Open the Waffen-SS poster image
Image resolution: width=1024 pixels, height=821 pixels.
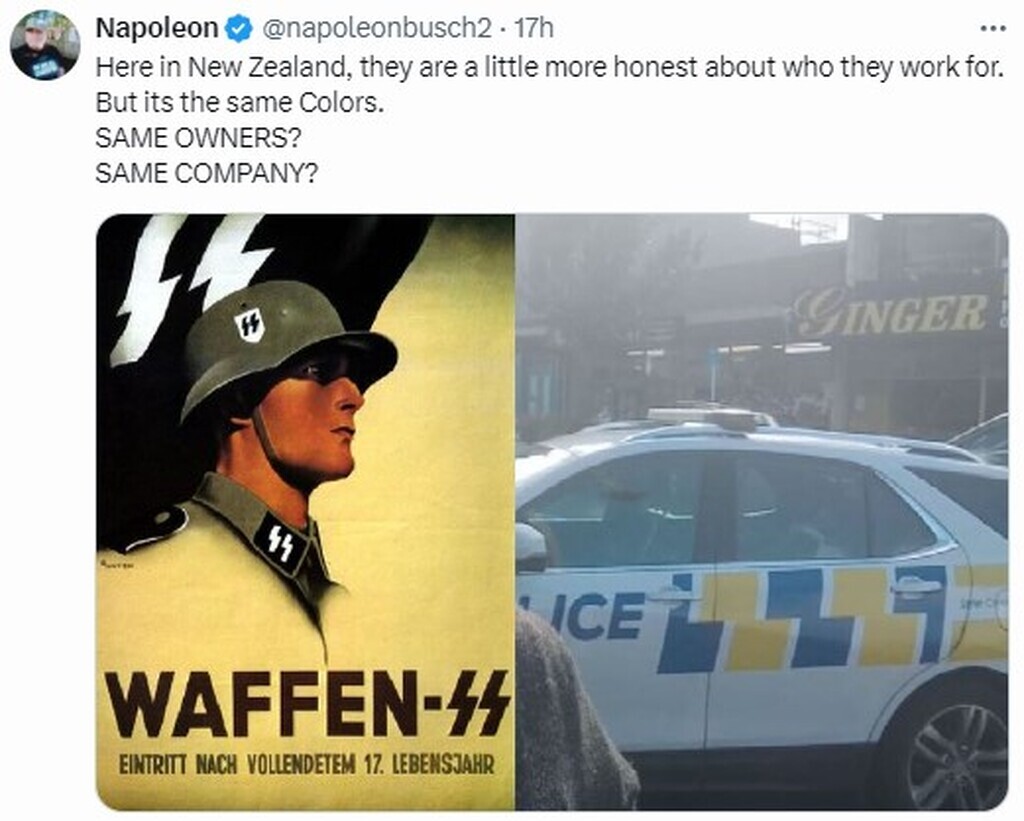click(306, 512)
